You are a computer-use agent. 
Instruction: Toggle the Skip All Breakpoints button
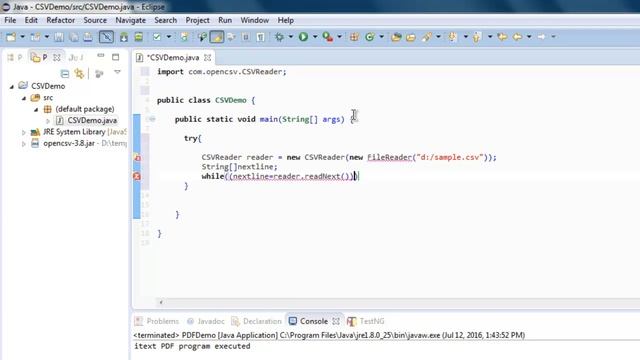[106, 37]
